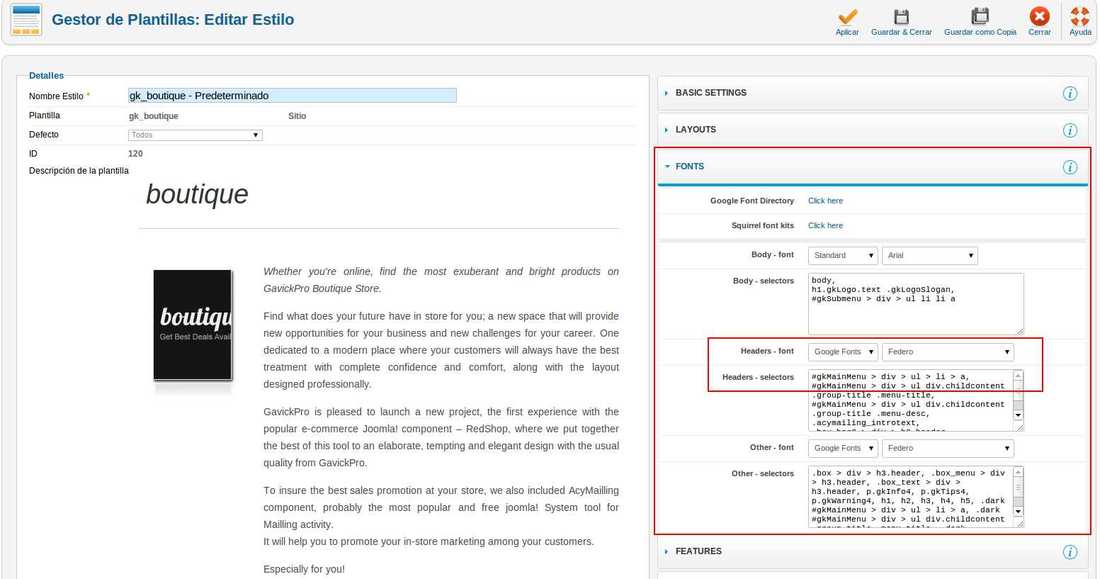
Task: Click the Body selectors text area
Action: 915,304
